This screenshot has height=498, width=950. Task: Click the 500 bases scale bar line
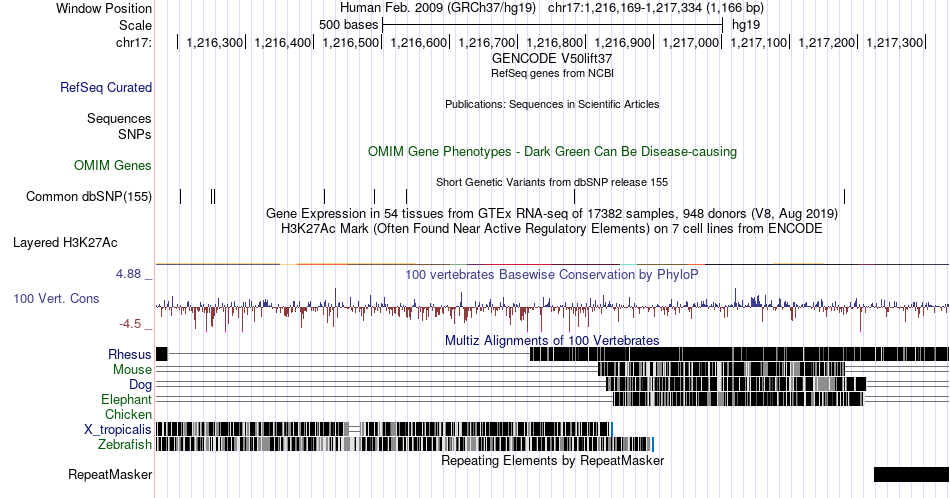pyautogui.click(x=553, y=25)
